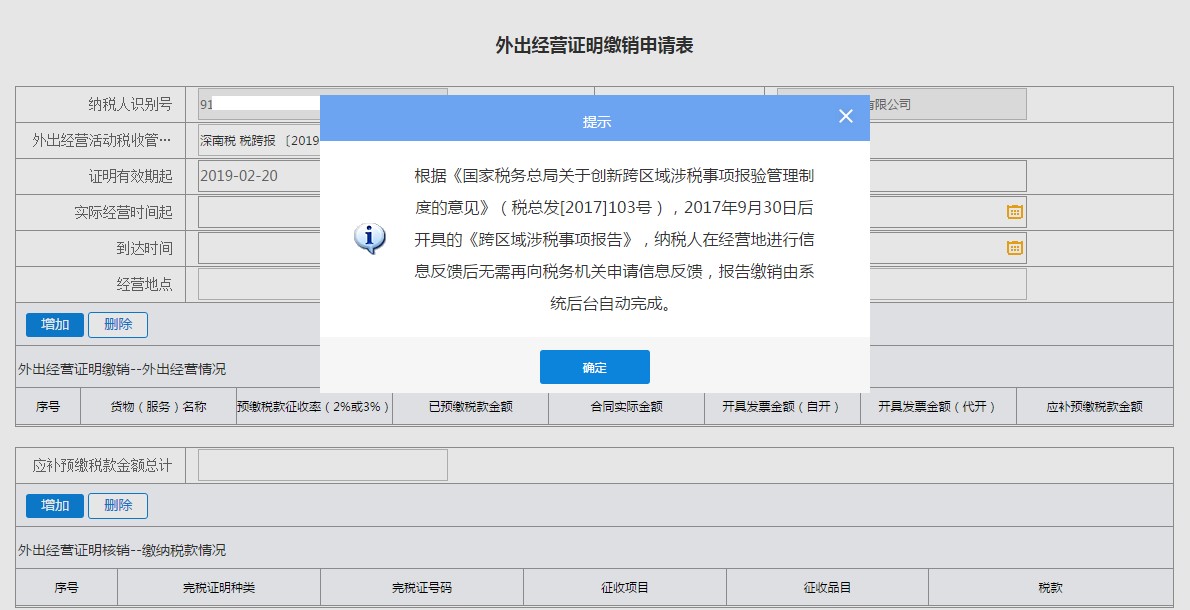
Task: Click the 已预缴税款金额 column header
Action: click(x=470, y=407)
